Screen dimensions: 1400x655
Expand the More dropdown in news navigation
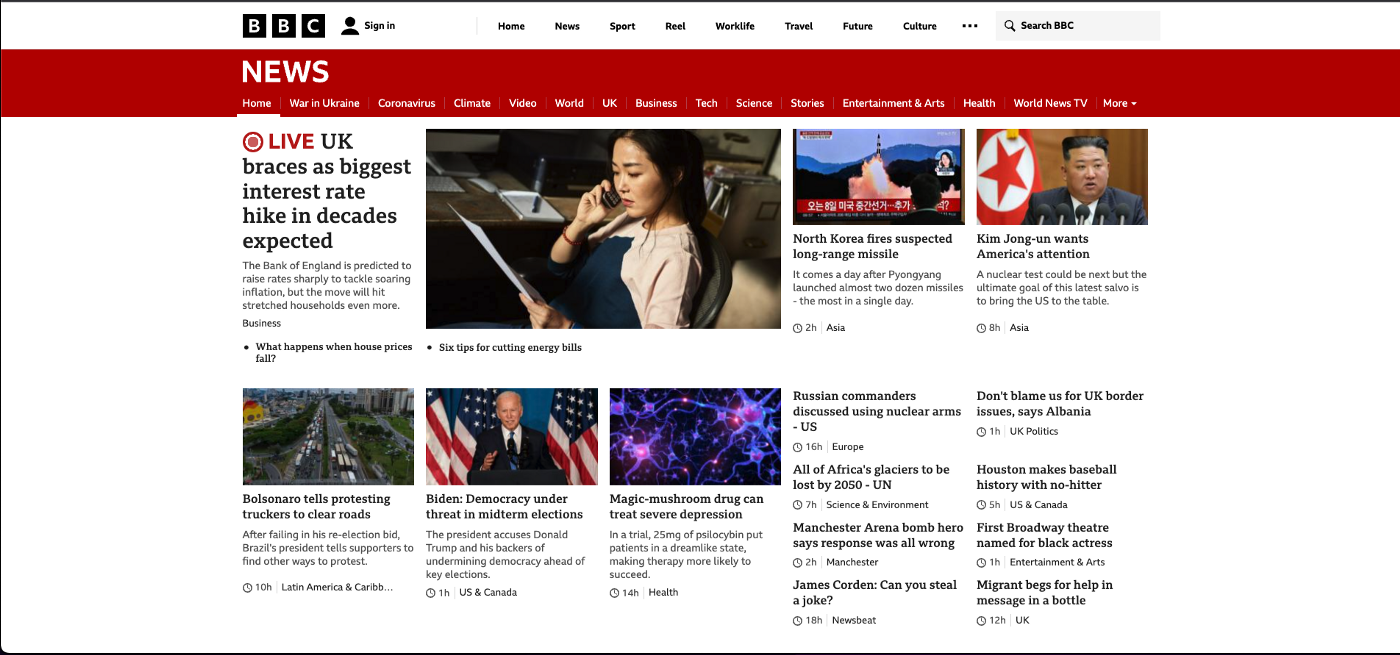(x=1120, y=103)
